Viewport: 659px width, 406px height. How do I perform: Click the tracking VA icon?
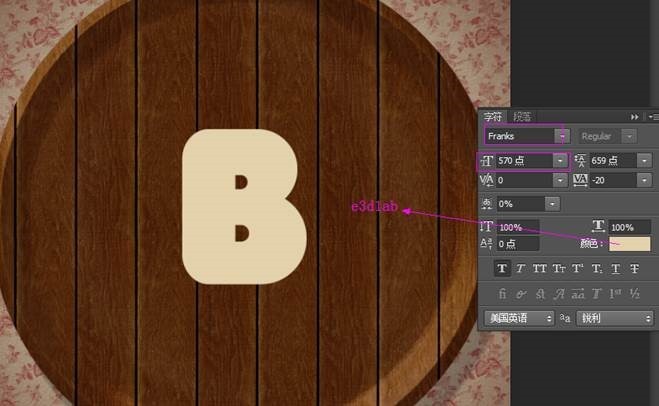click(580, 180)
